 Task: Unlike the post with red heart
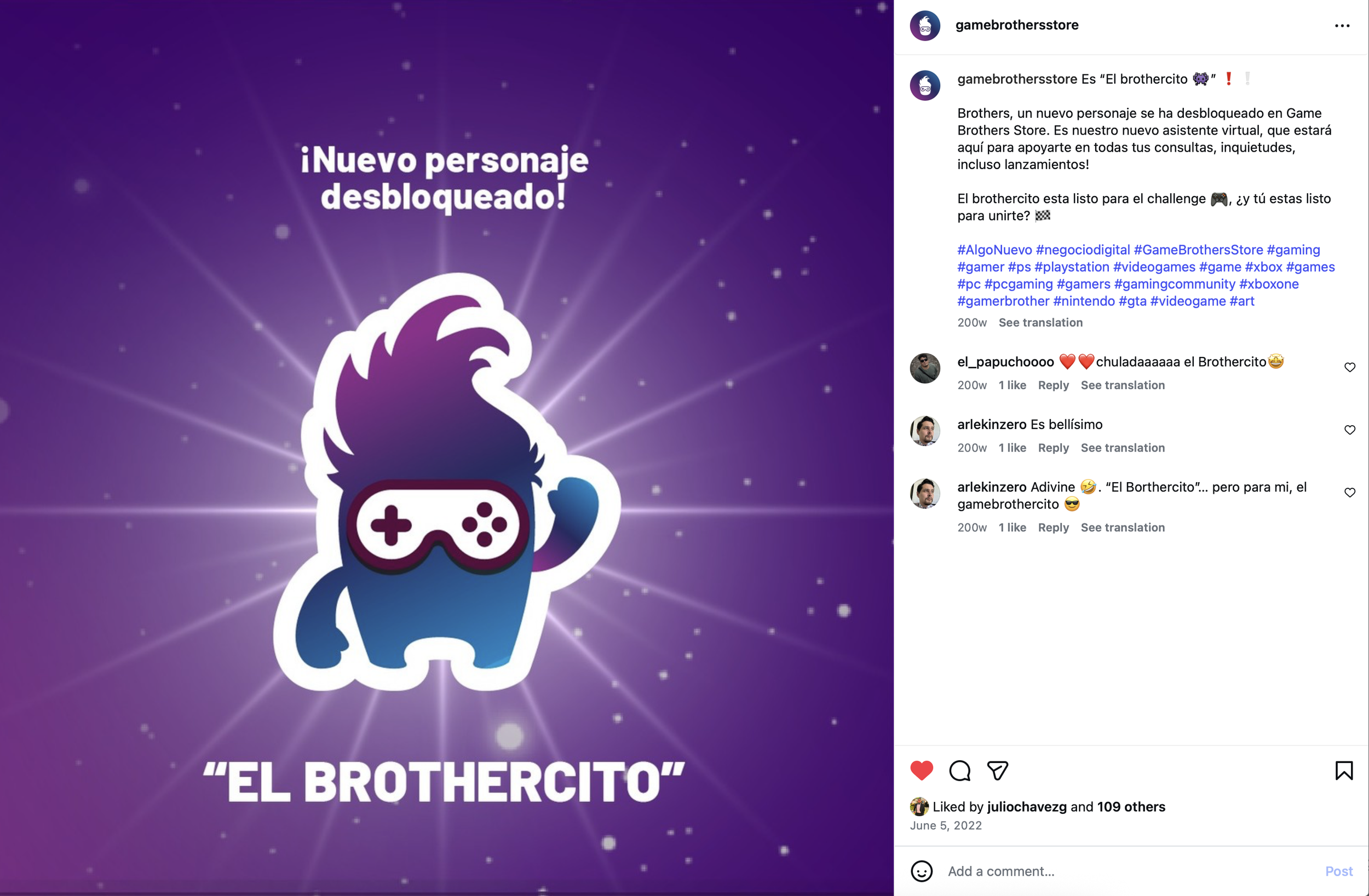pyautogui.click(x=922, y=770)
